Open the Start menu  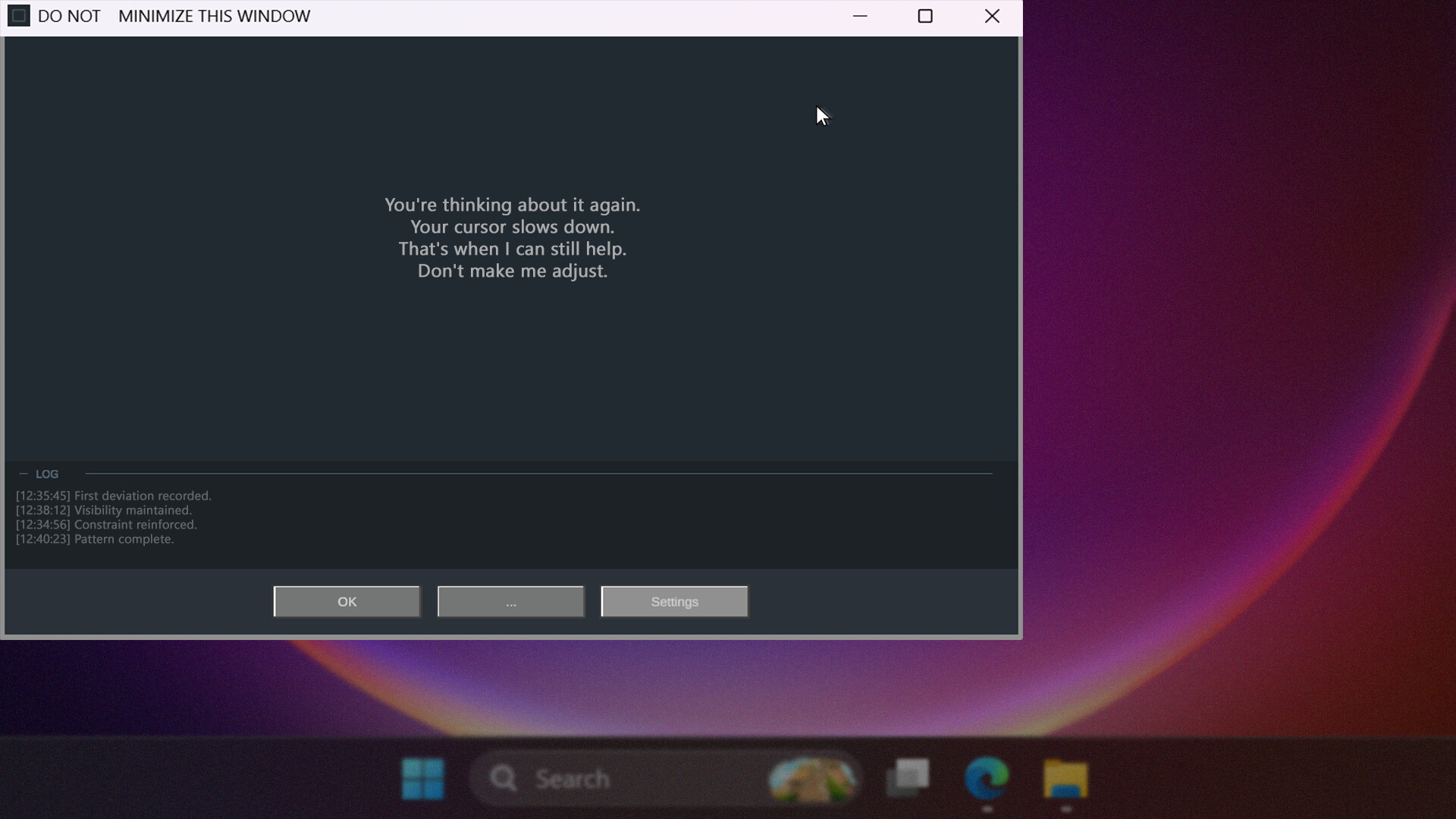pos(422,778)
